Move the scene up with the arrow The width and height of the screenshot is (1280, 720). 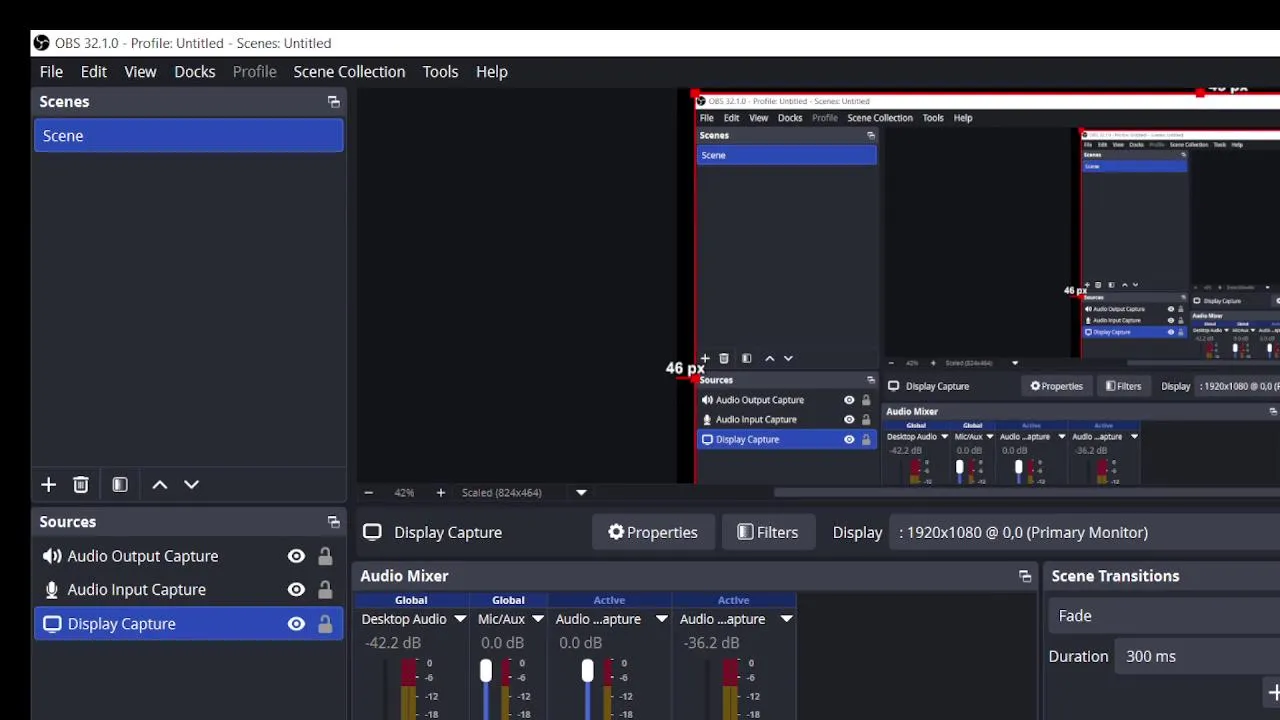click(160, 485)
